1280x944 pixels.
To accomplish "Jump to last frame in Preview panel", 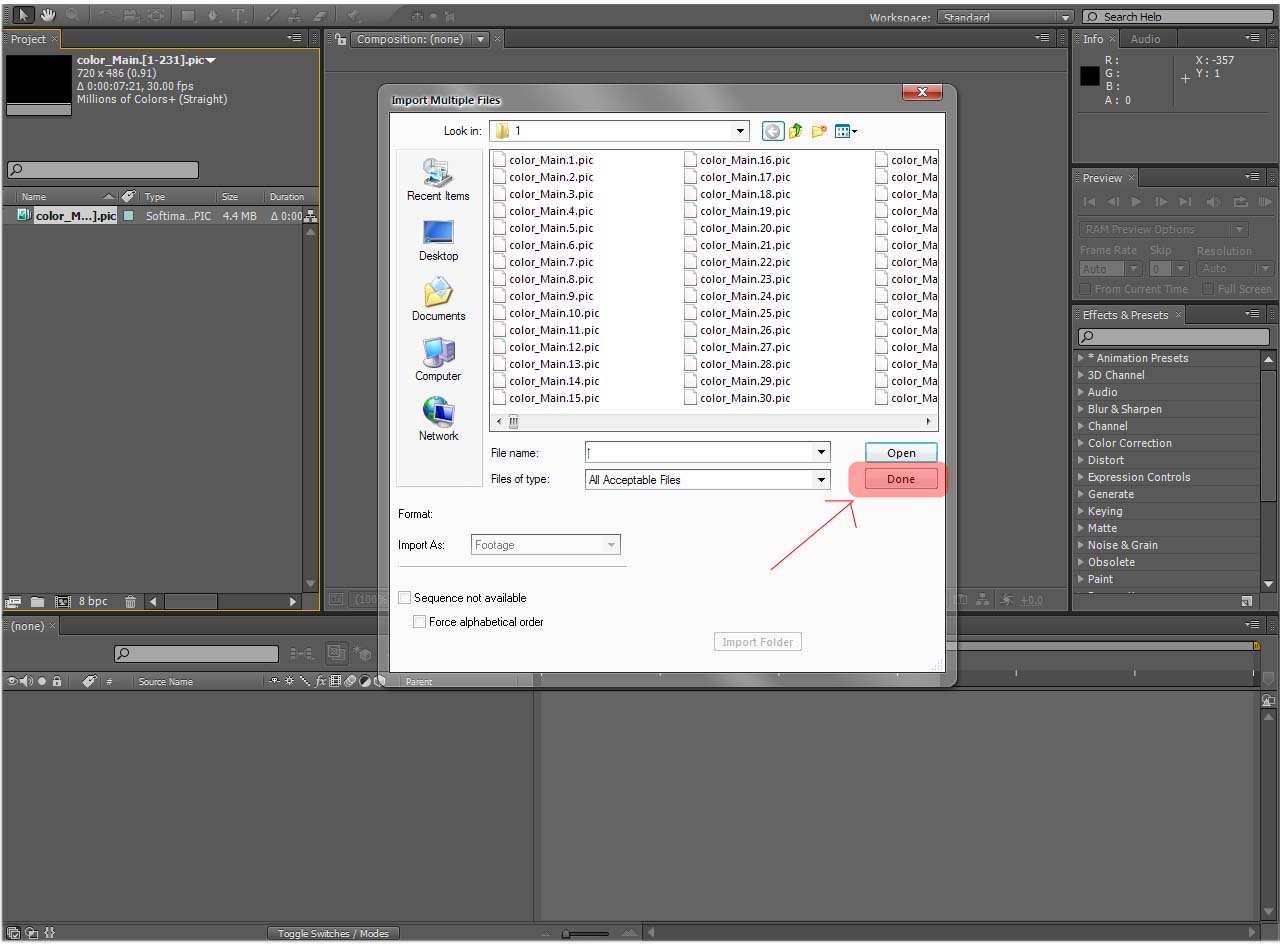I will (x=1185, y=202).
